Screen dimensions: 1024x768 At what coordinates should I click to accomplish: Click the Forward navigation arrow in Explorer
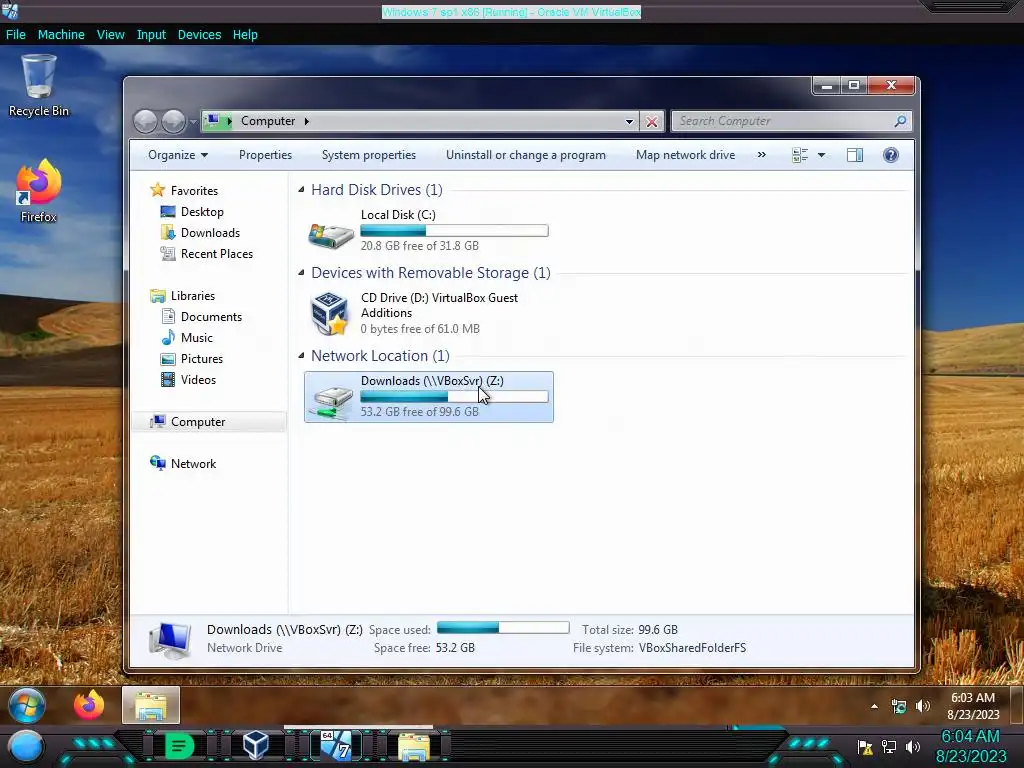click(x=173, y=121)
